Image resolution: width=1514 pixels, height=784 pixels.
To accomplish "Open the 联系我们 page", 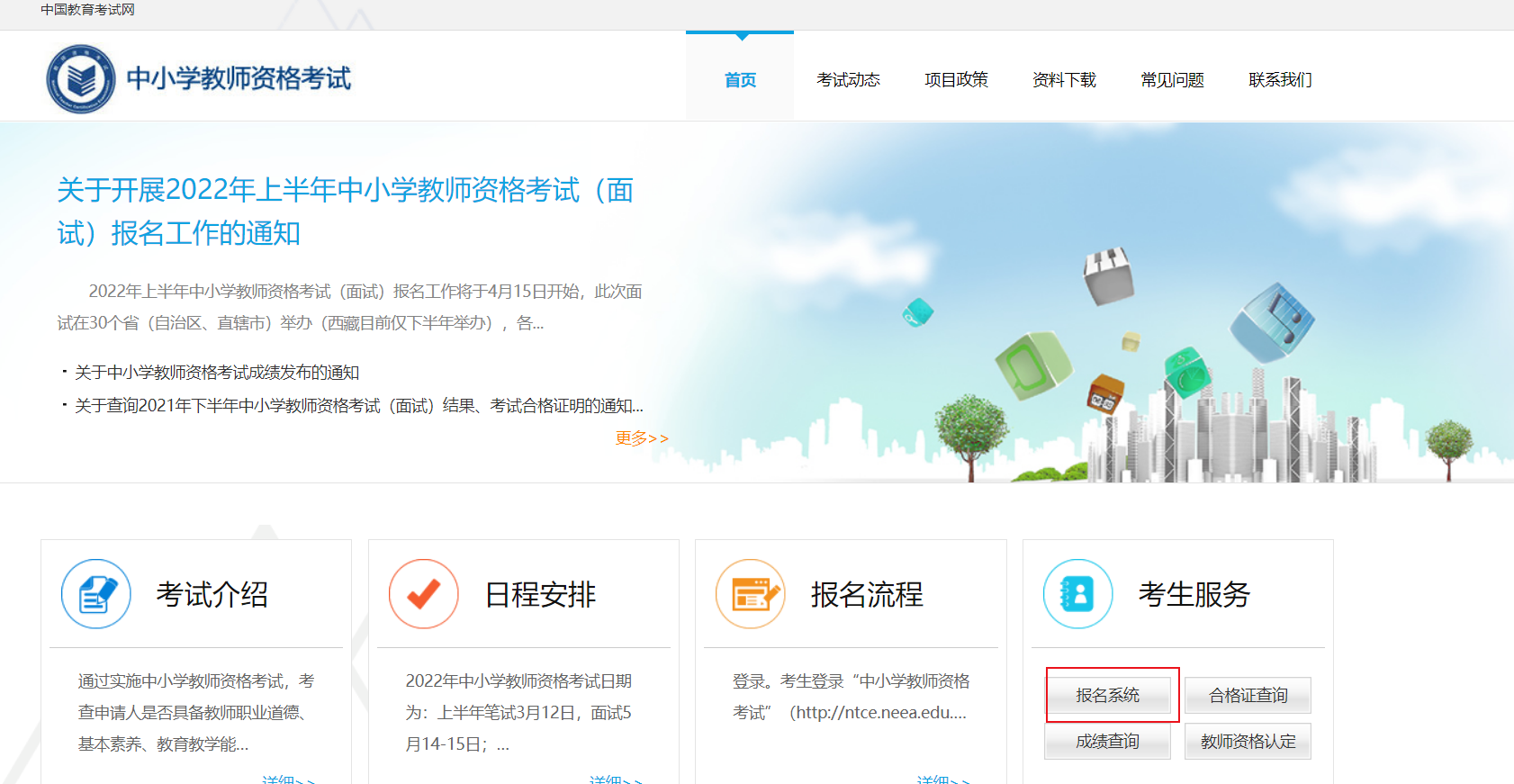I will coord(1280,80).
